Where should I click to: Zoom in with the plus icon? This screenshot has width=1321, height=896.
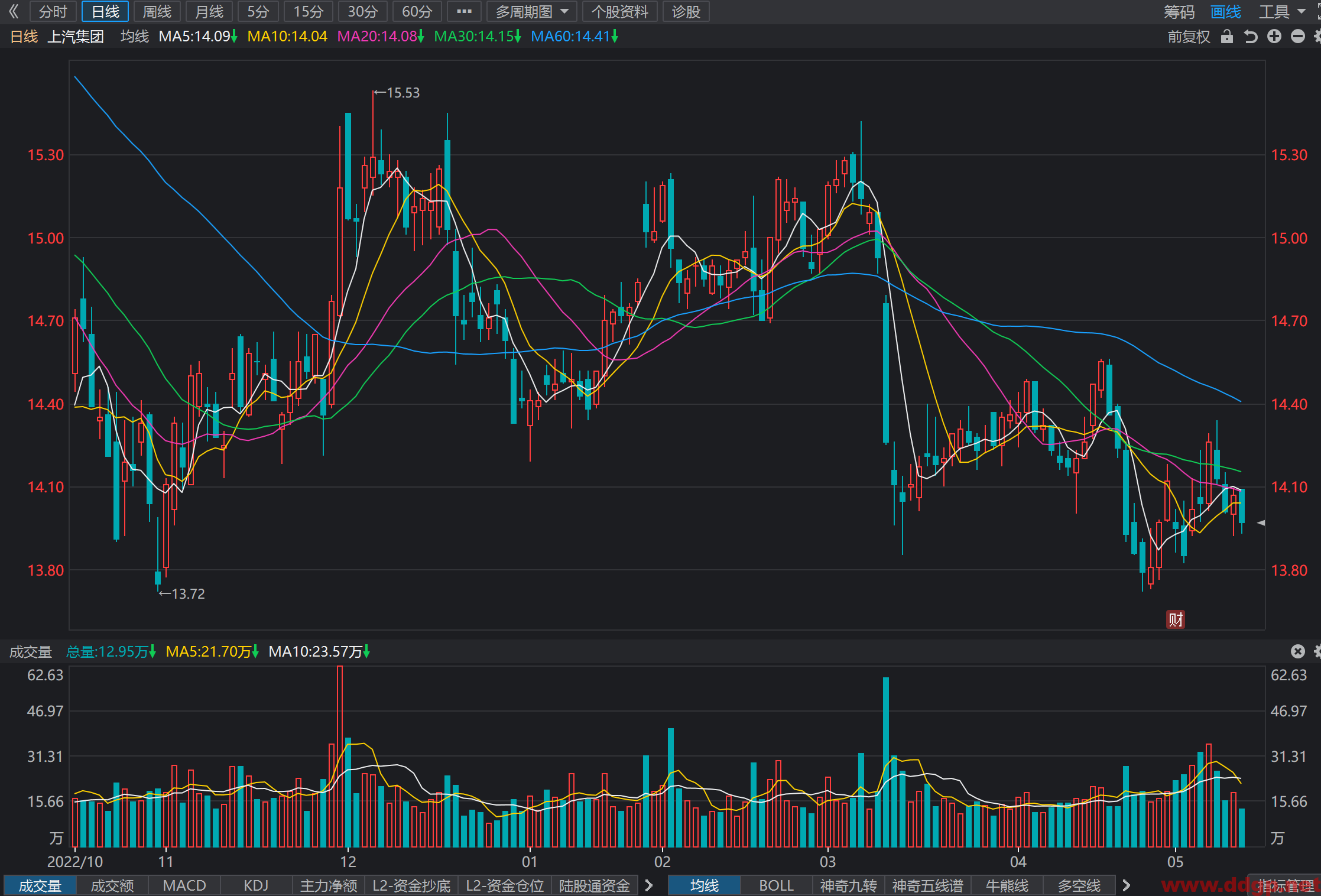1274,37
